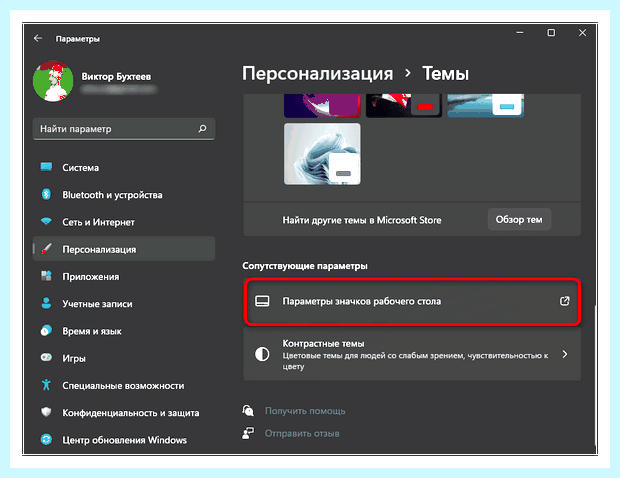Click the Обзор тем button
The width and height of the screenshot is (620, 478).
click(519, 219)
